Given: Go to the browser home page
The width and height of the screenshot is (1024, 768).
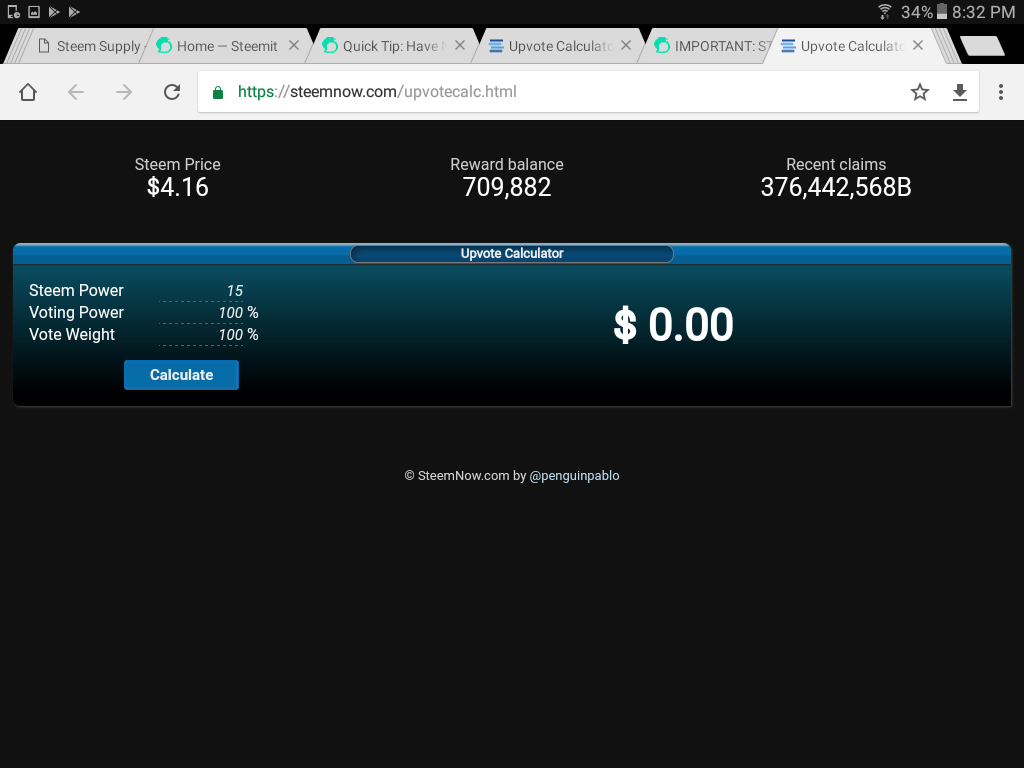Looking at the screenshot, I should [x=28, y=92].
